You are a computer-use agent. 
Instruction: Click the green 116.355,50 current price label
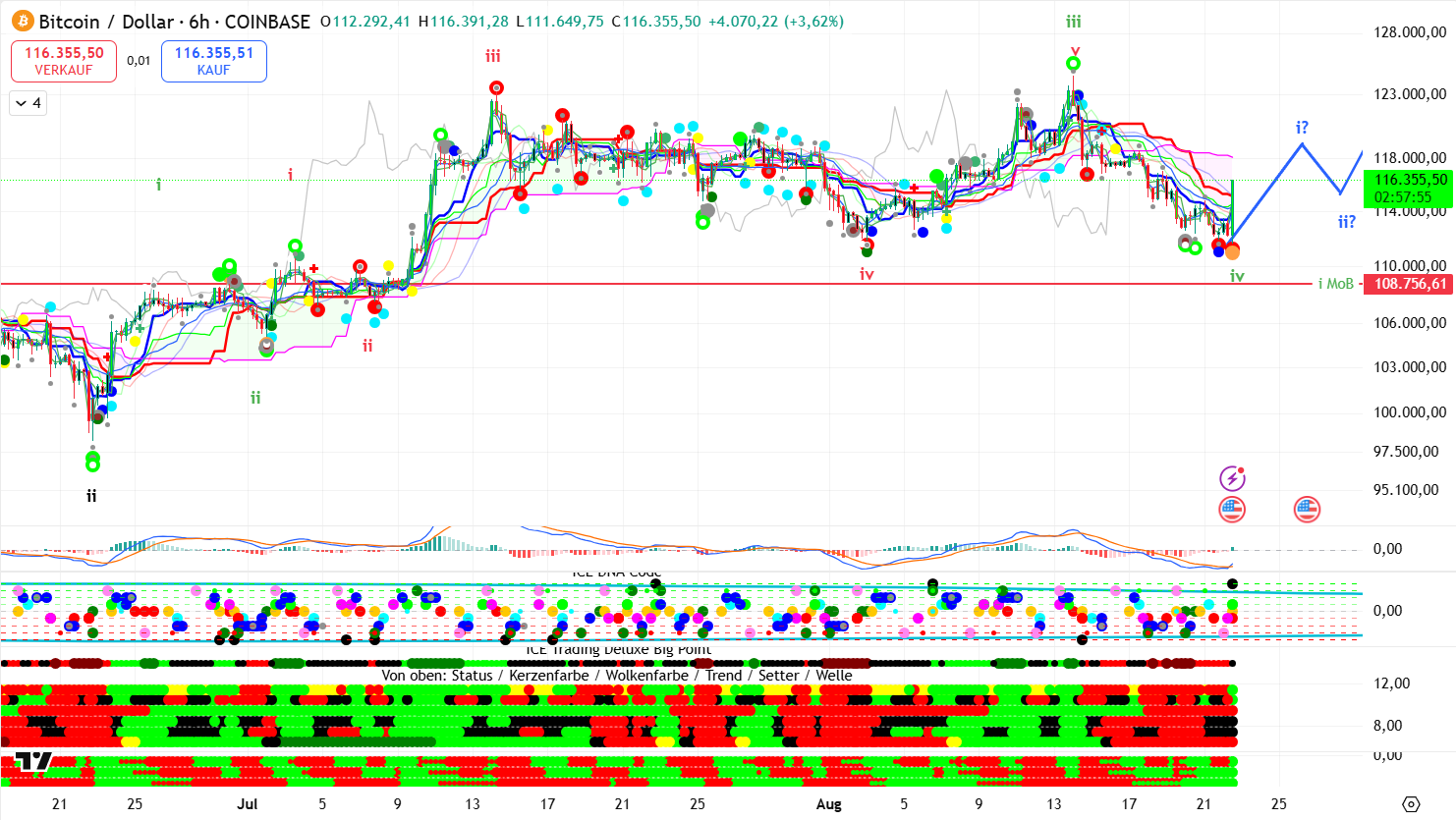point(1410,188)
